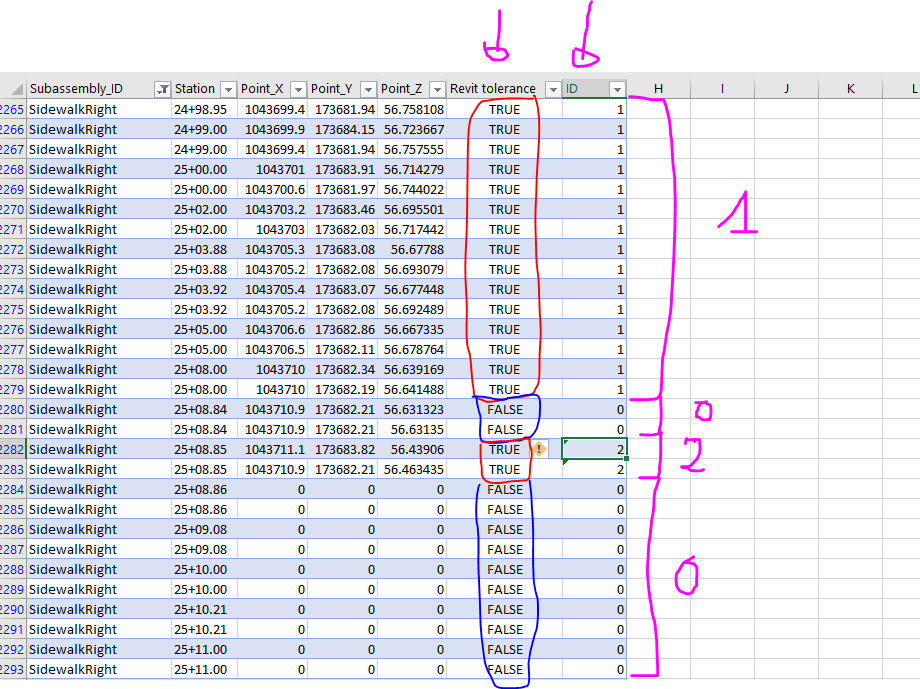Select Point_Z cell 56.639169

pyautogui.click(x=411, y=370)
